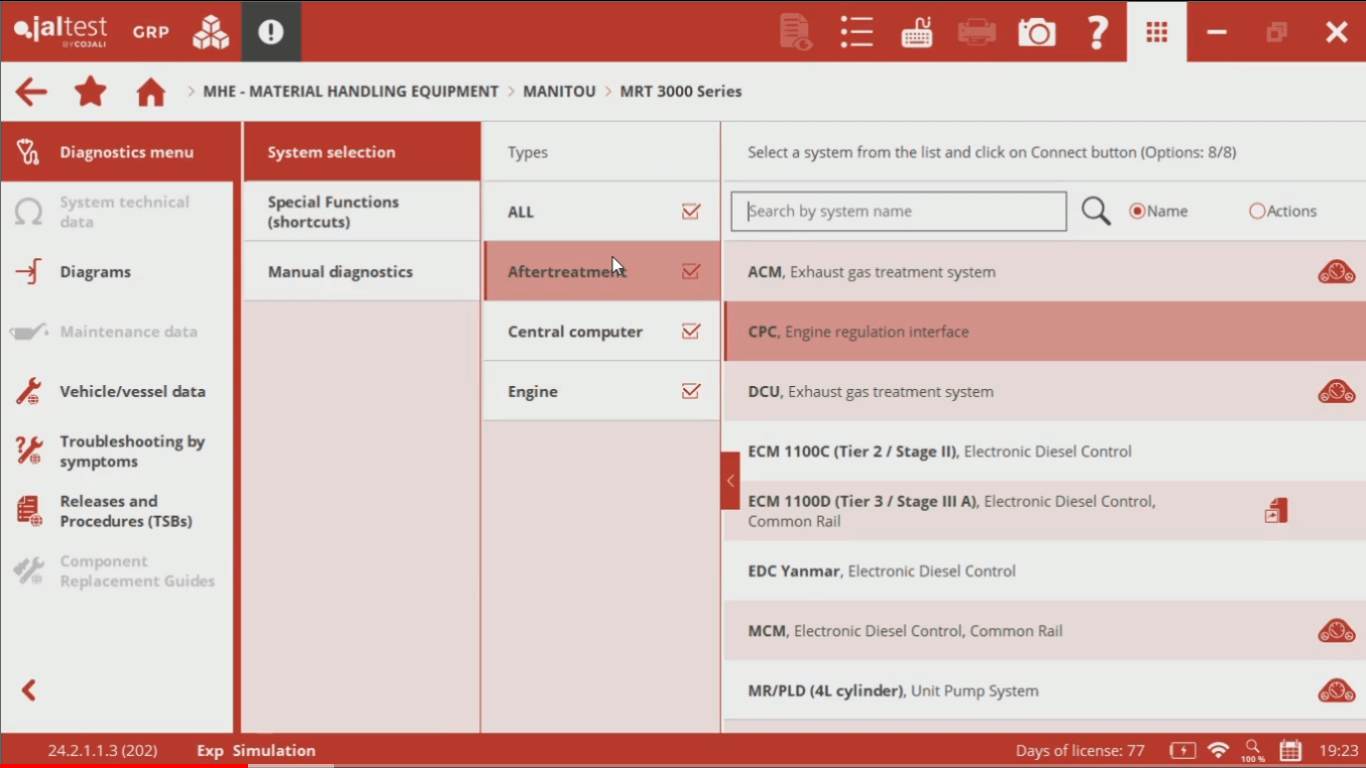
Task: Open the apps grid icon in the top bar
Action: point(1157,32)
